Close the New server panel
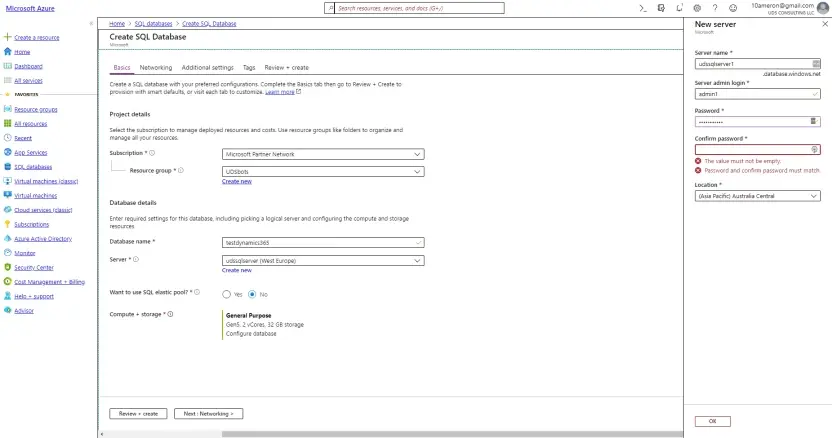 [x=825, y=24]
